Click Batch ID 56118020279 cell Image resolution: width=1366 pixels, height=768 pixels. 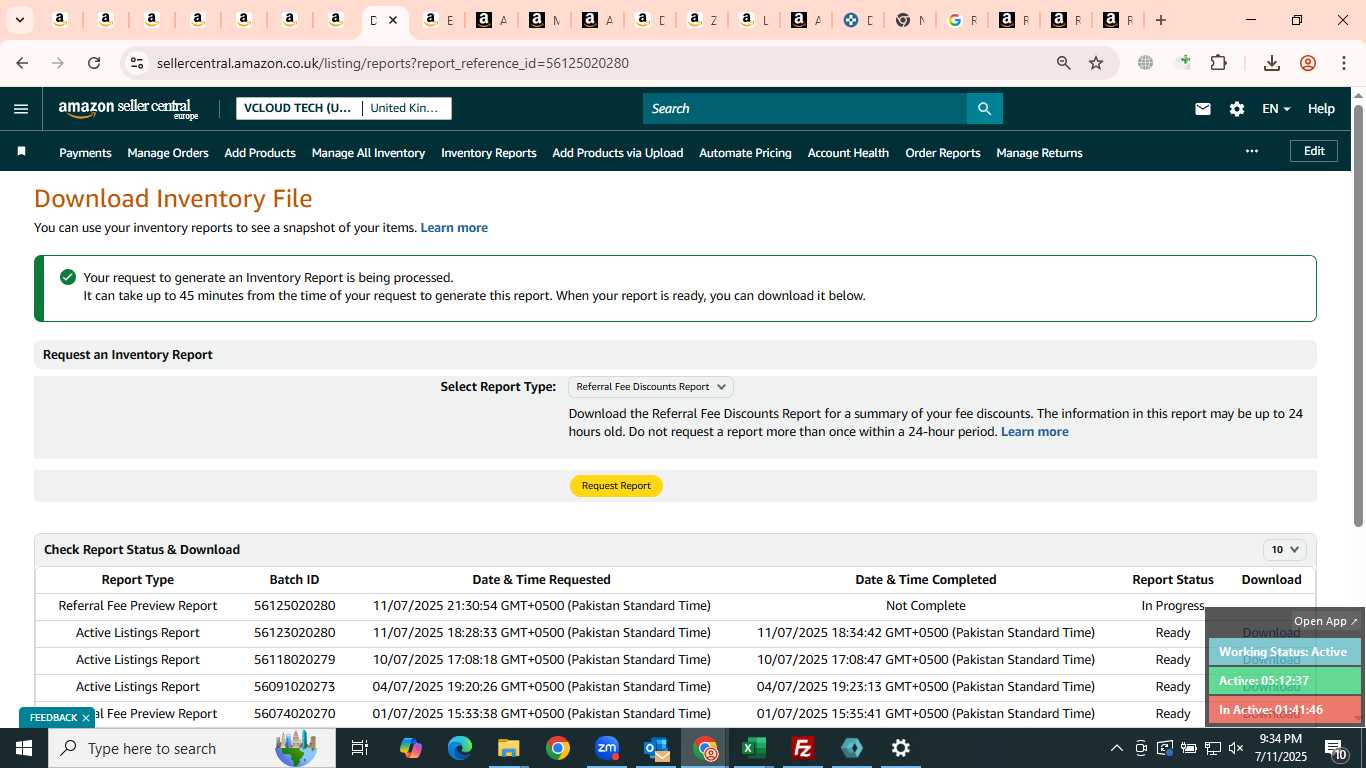(x=294, y=660)
